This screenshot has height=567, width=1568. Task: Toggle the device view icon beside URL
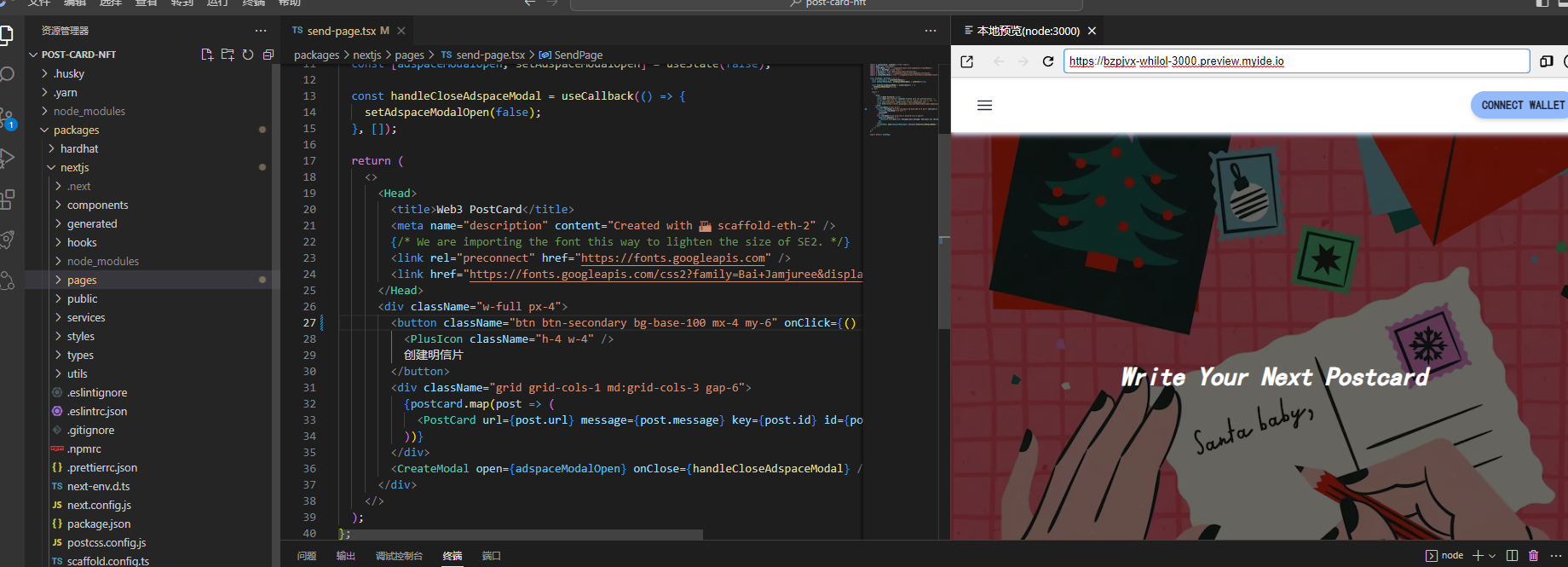coord(1547,61)
